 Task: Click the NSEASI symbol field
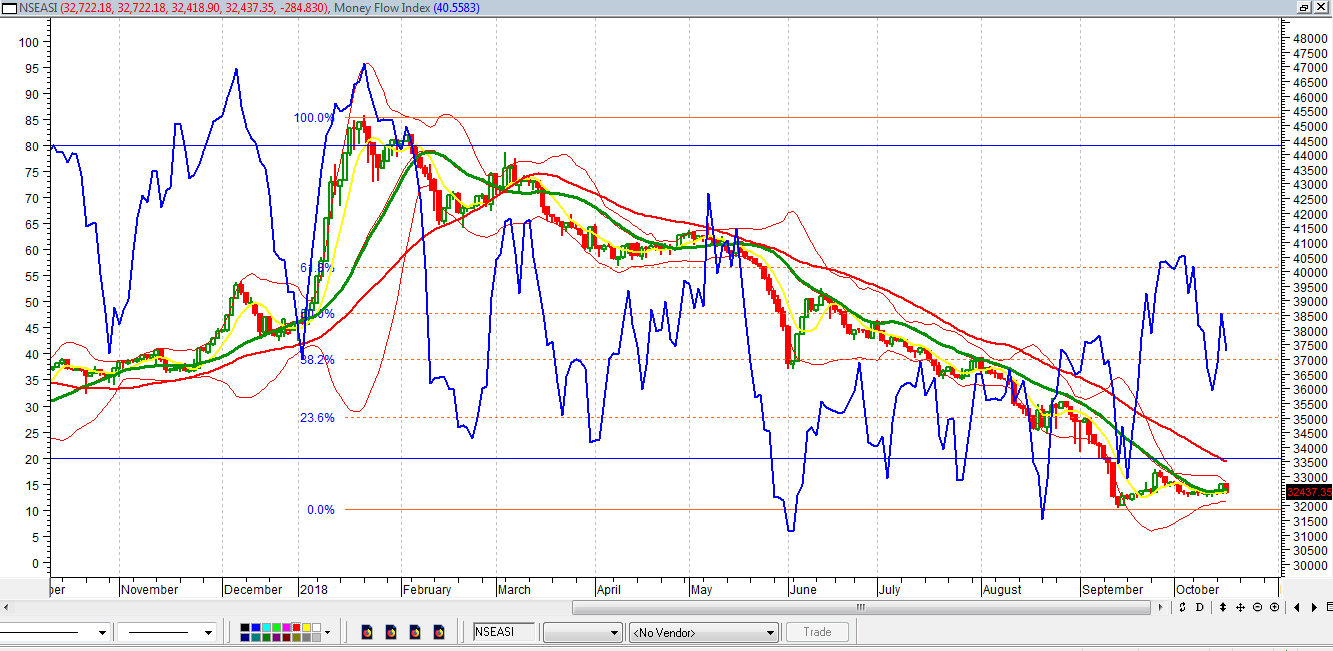click(505, 632)
